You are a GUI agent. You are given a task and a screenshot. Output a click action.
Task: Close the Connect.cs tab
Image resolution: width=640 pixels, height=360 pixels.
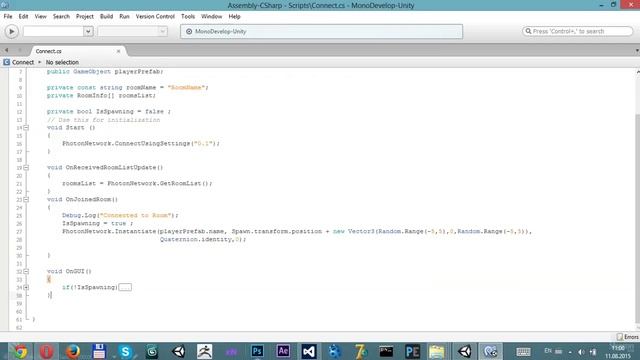coord(118,51)
